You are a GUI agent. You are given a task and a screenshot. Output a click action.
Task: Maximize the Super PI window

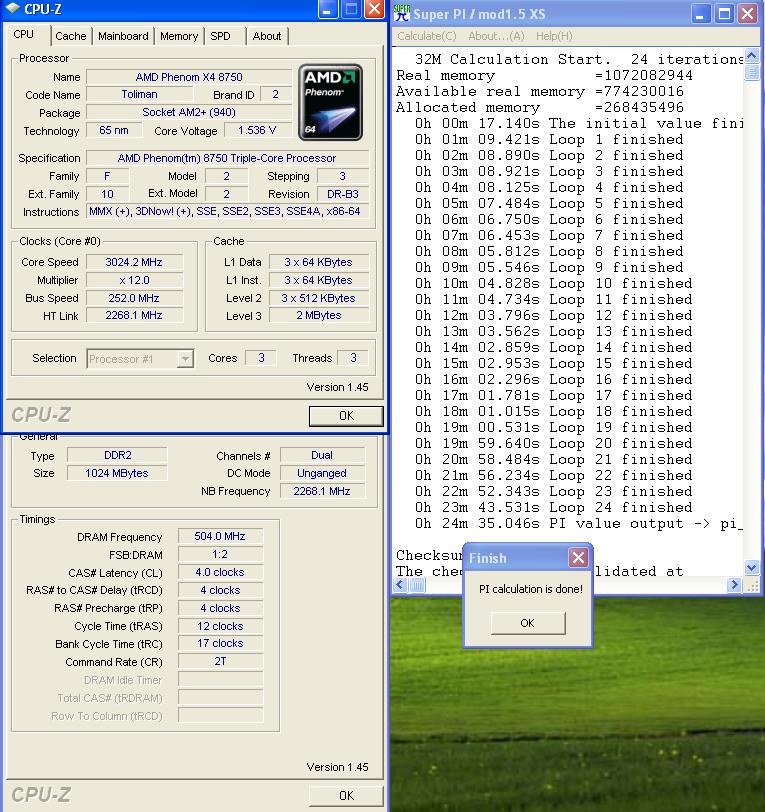pos(724,14)
